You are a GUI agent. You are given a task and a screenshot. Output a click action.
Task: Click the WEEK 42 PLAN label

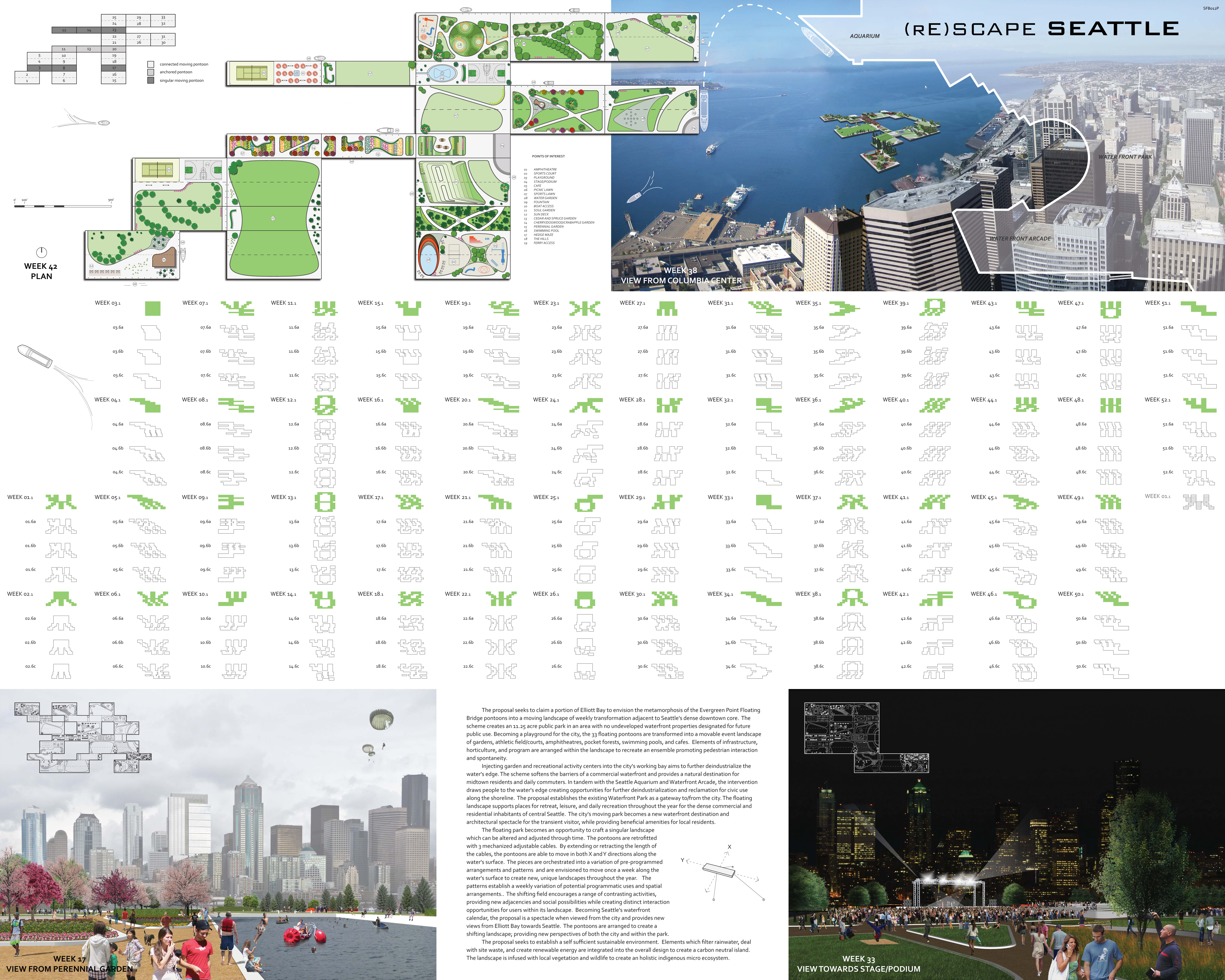[41, 271]
